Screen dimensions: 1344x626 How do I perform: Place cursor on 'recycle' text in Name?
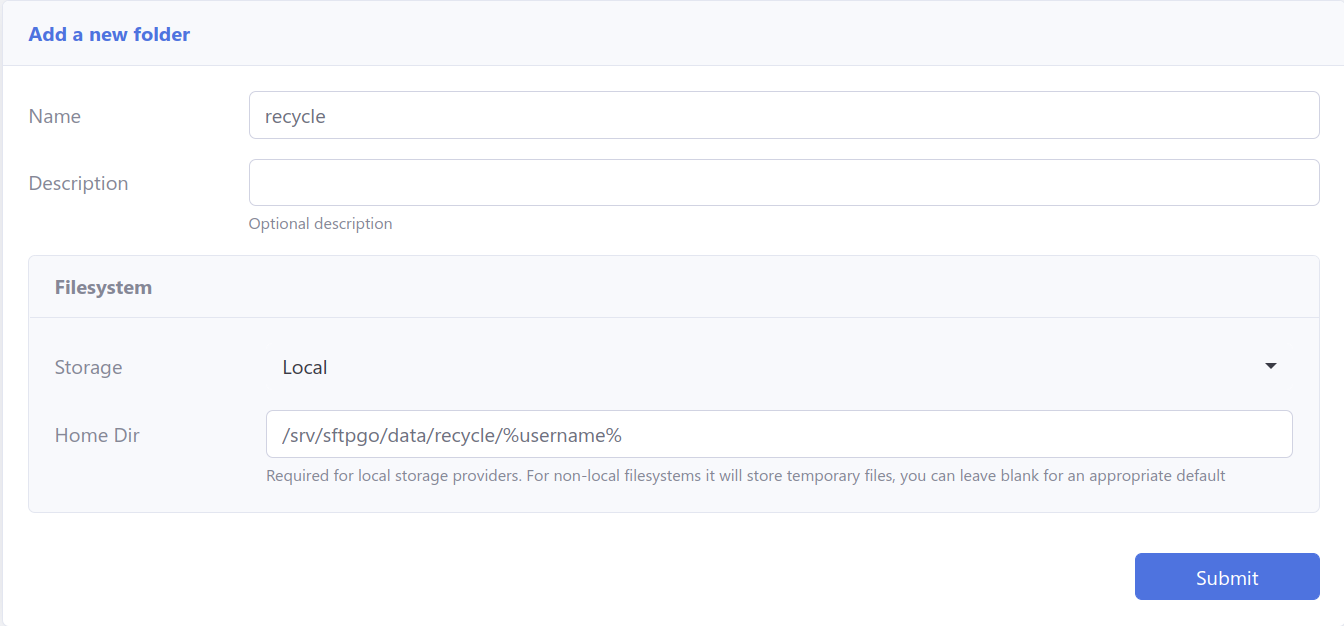[295, 117]
